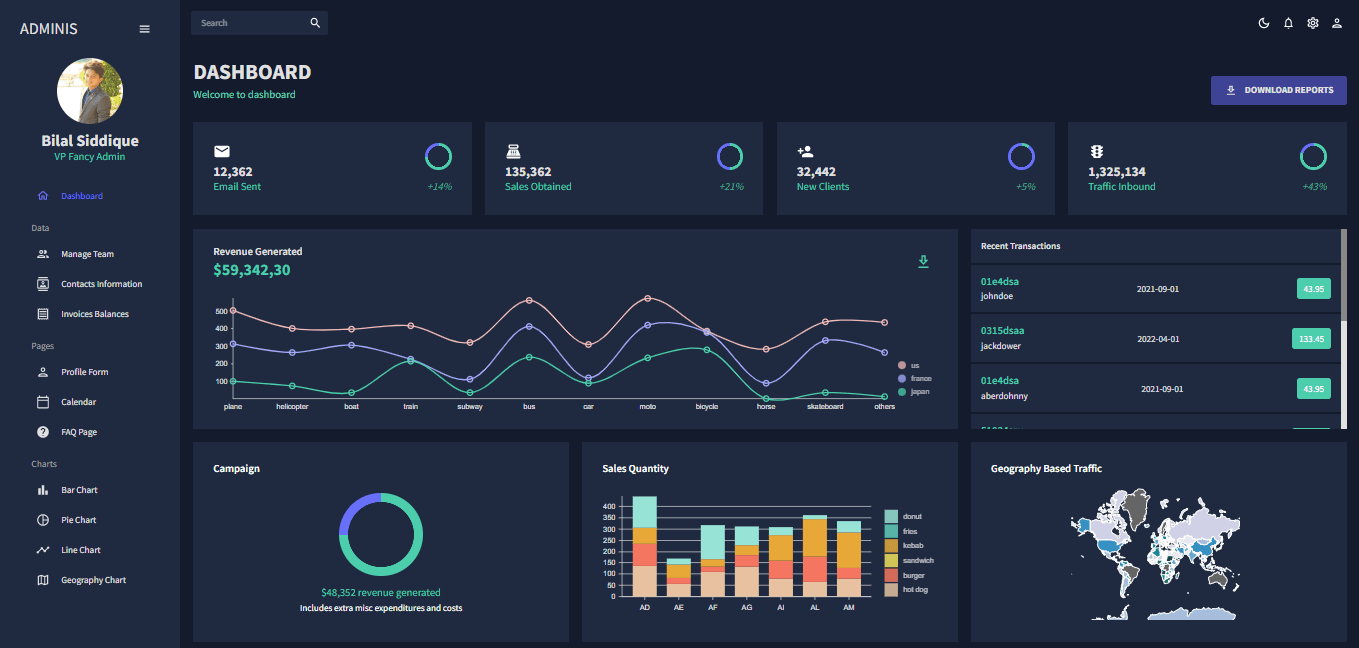Click Bar Chart icon in sidebar
The height and width of the screenshot is (648, 1359).
[43, 490]
